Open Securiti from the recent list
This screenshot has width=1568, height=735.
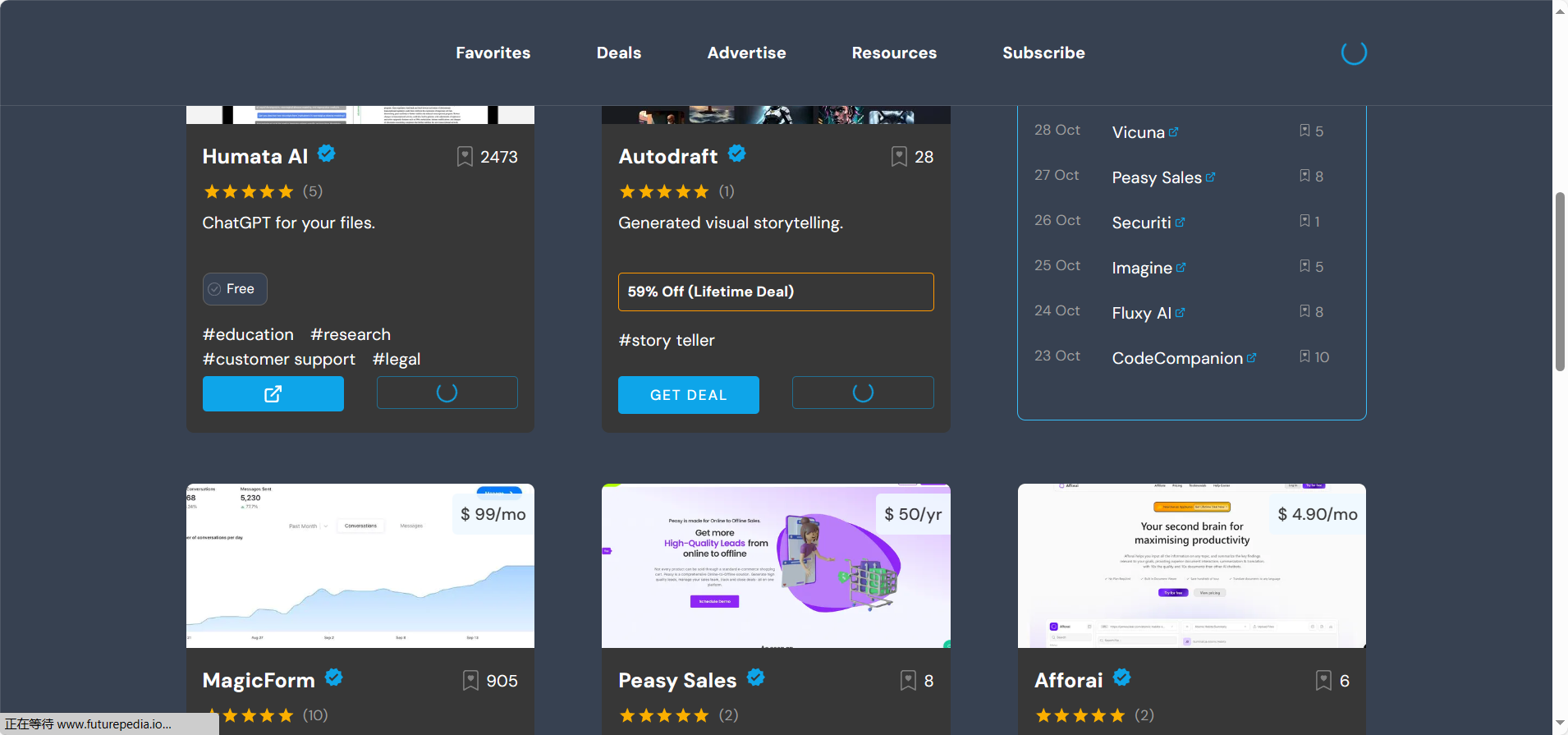(1148, 223)
